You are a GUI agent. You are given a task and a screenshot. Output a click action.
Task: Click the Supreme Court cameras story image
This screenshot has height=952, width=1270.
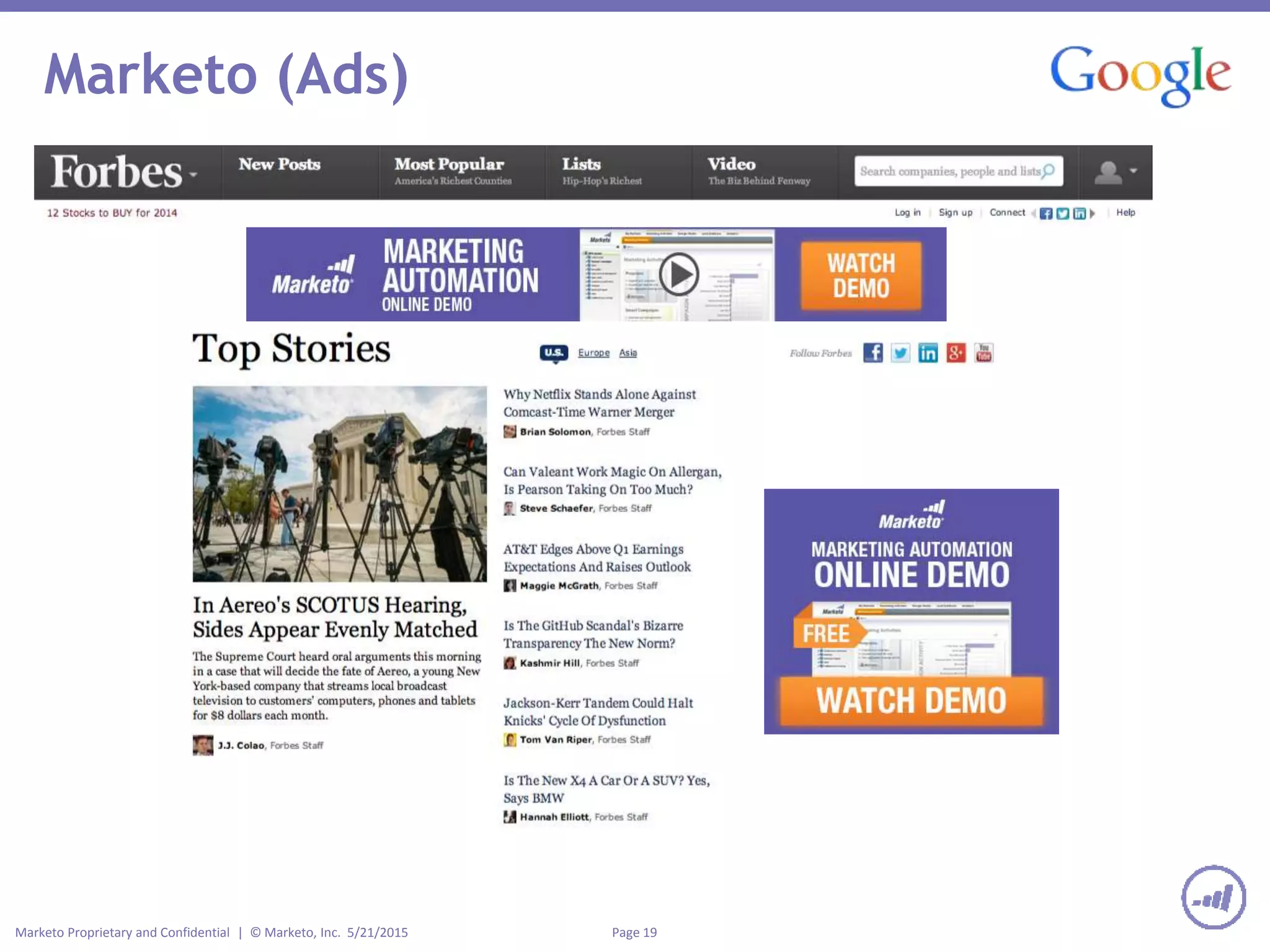[340, 484]
